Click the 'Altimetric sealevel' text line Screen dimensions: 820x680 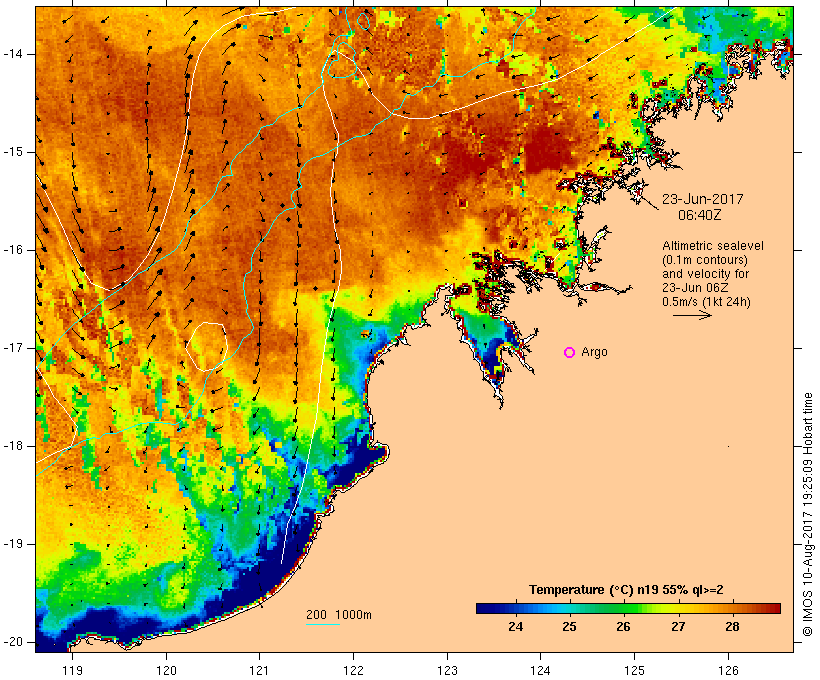click(713, 246)
